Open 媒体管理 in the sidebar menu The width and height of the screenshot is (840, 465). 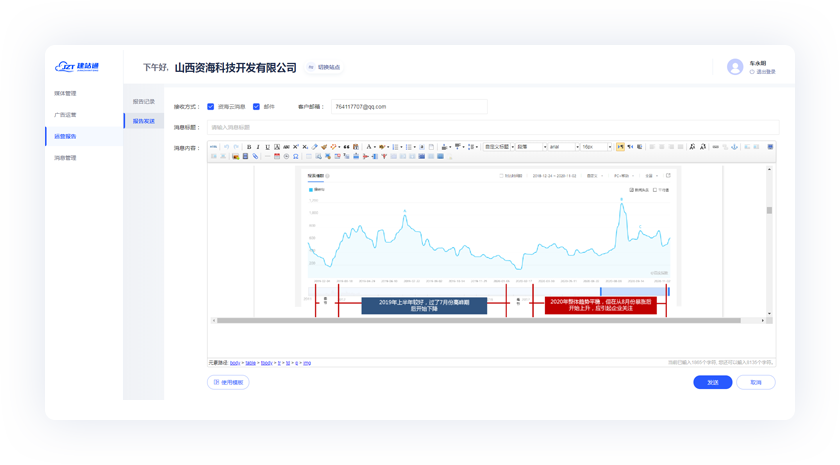click(65, 93)
